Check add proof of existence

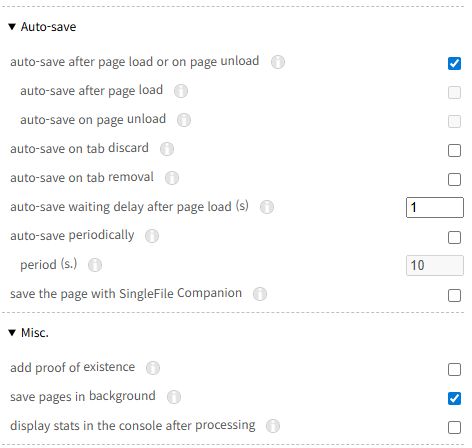[x=454, y=369]
